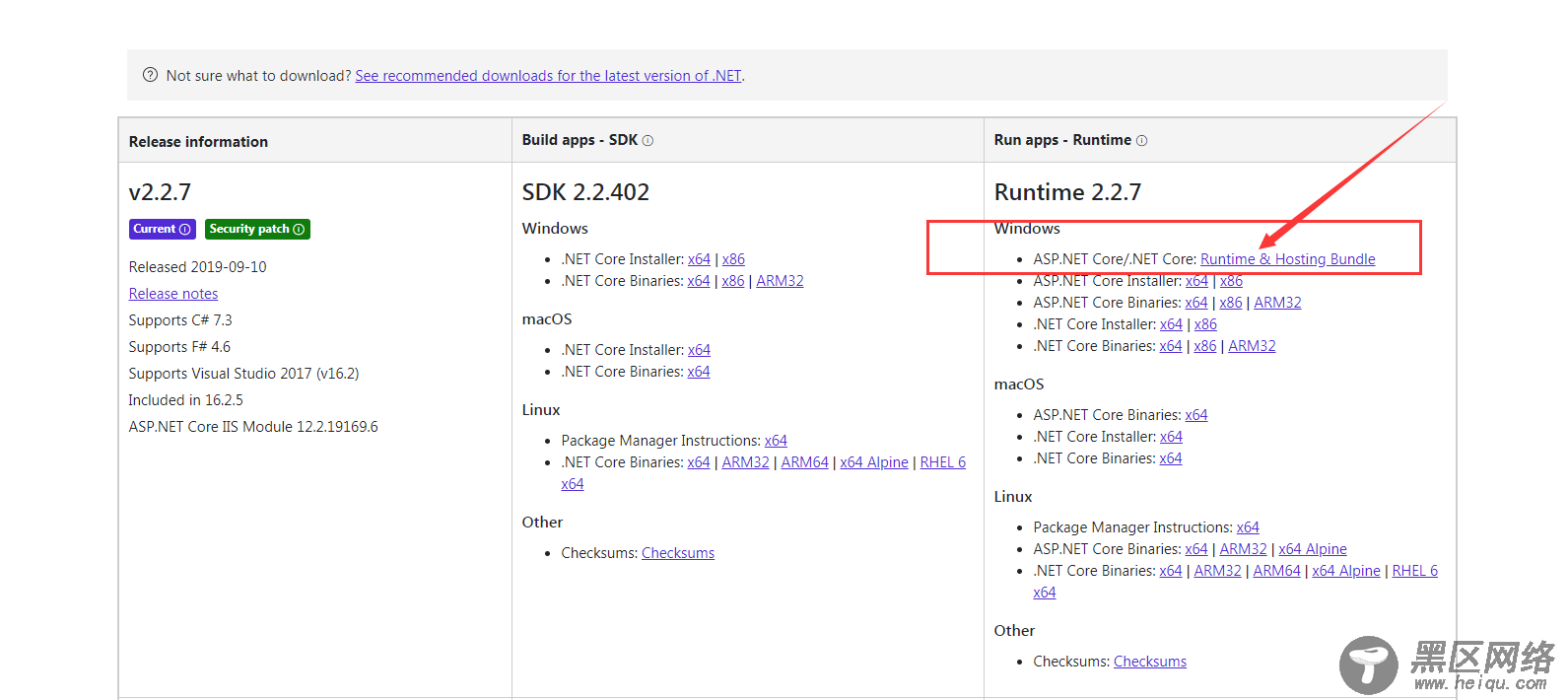Open Runtime Checksums link
This screenshot has height=700, width=1568.
[1150, 662]
